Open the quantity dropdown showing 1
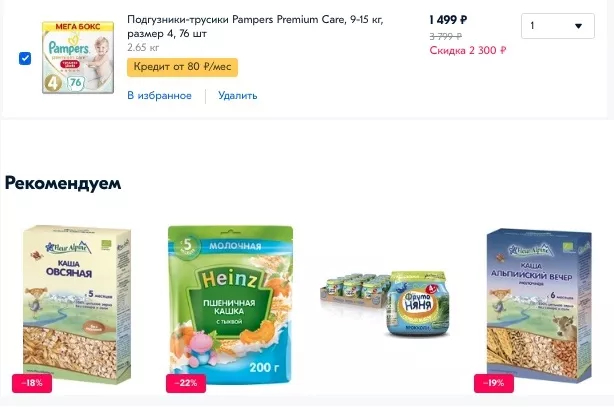Image resolution: width=614 pixels, height=407 pixels. (x=556, y=27)
